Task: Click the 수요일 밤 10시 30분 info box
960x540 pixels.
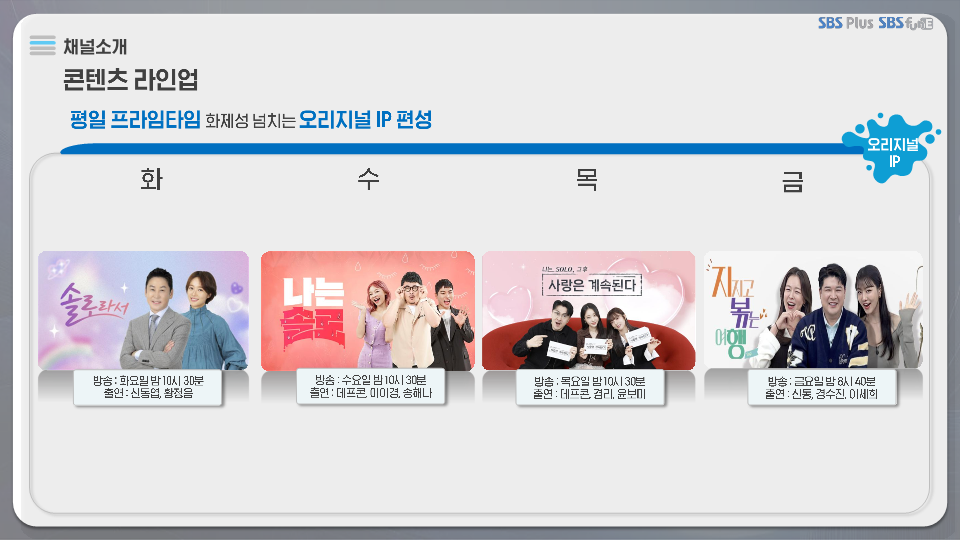Action: (x=370, y=386)
